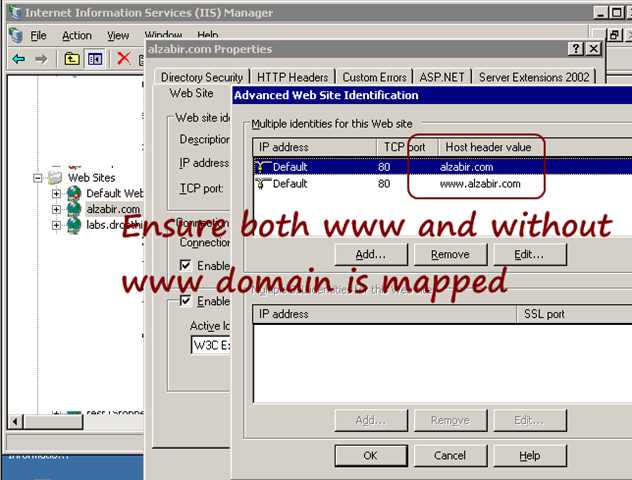
Task: Collapse the Web Sites tree node
Action: (x=37, y=178)
